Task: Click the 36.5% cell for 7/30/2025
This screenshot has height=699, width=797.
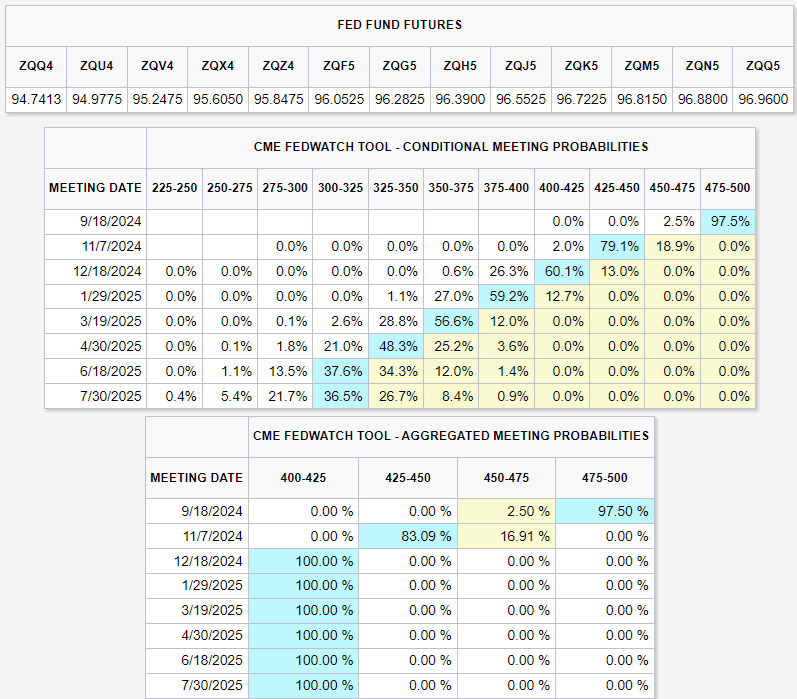Action: click(342, 396)
